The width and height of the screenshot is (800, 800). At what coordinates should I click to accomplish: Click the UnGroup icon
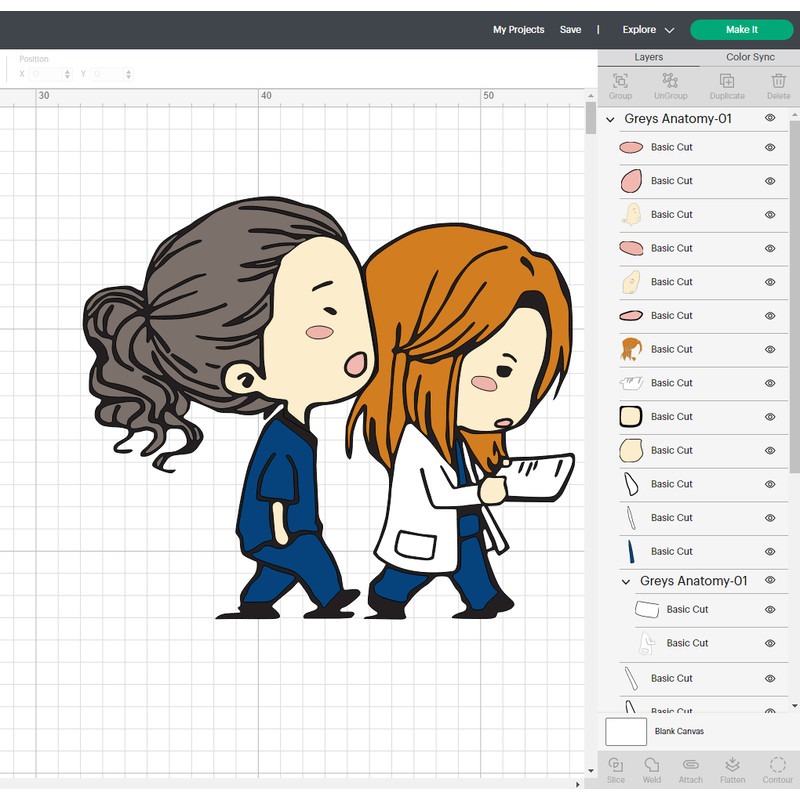pos(670,82)
